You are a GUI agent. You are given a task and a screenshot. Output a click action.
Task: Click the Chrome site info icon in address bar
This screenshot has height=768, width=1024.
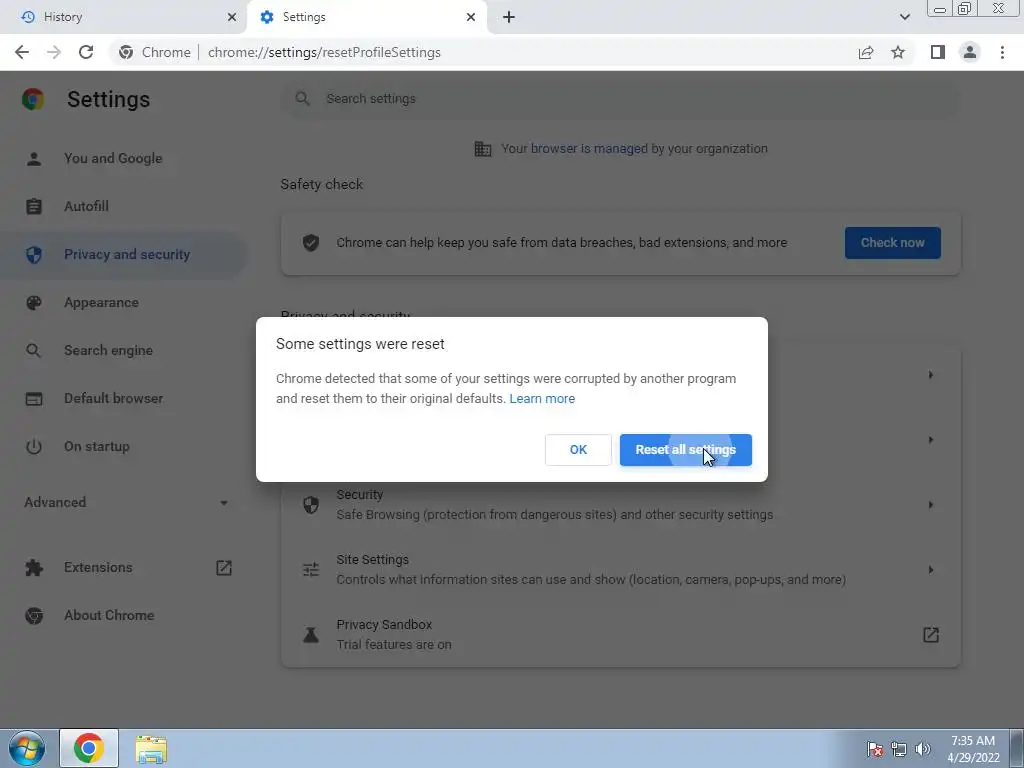(x=126, y=52)
